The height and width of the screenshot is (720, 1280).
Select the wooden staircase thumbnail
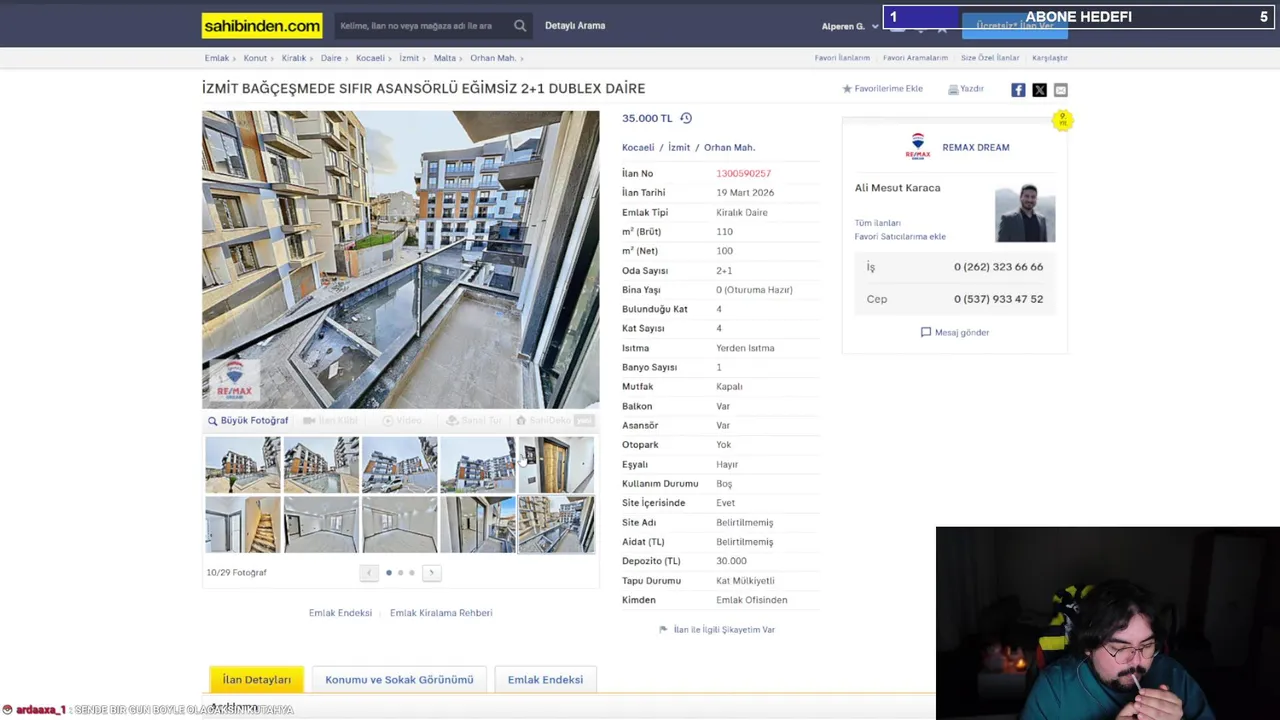243,525
